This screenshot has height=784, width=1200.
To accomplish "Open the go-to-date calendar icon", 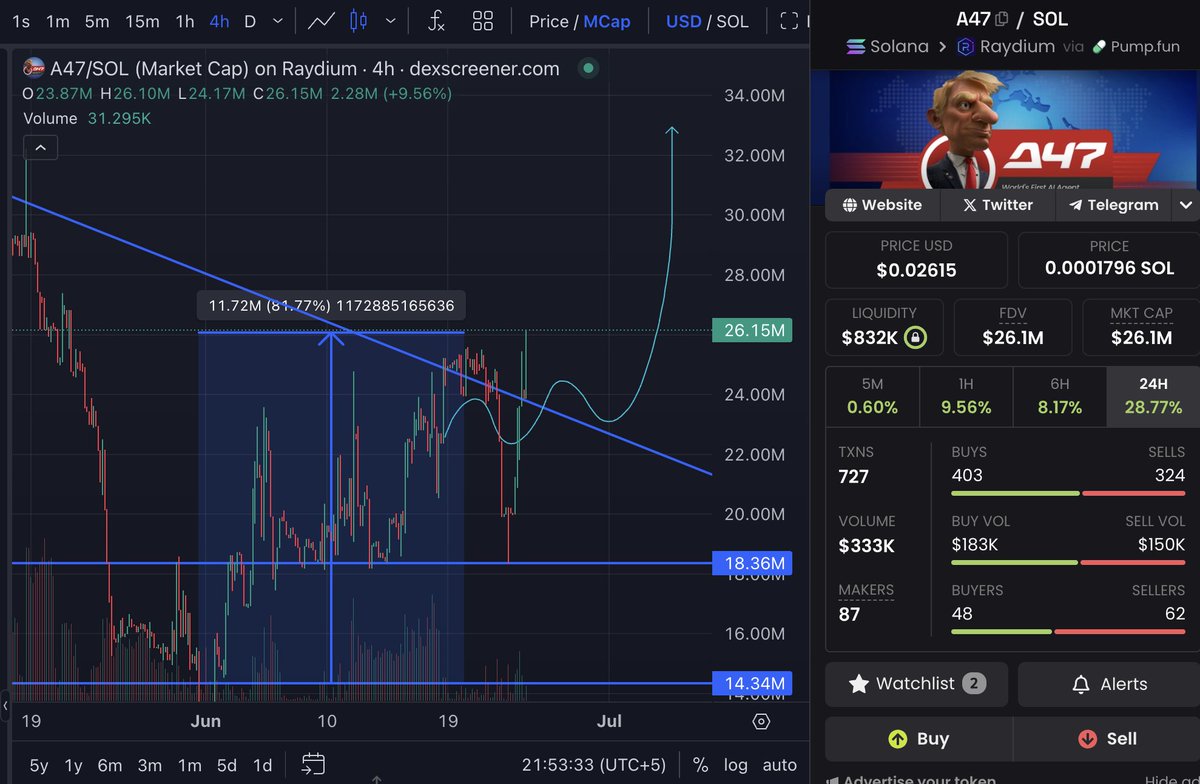I will (x=313, y=765).
